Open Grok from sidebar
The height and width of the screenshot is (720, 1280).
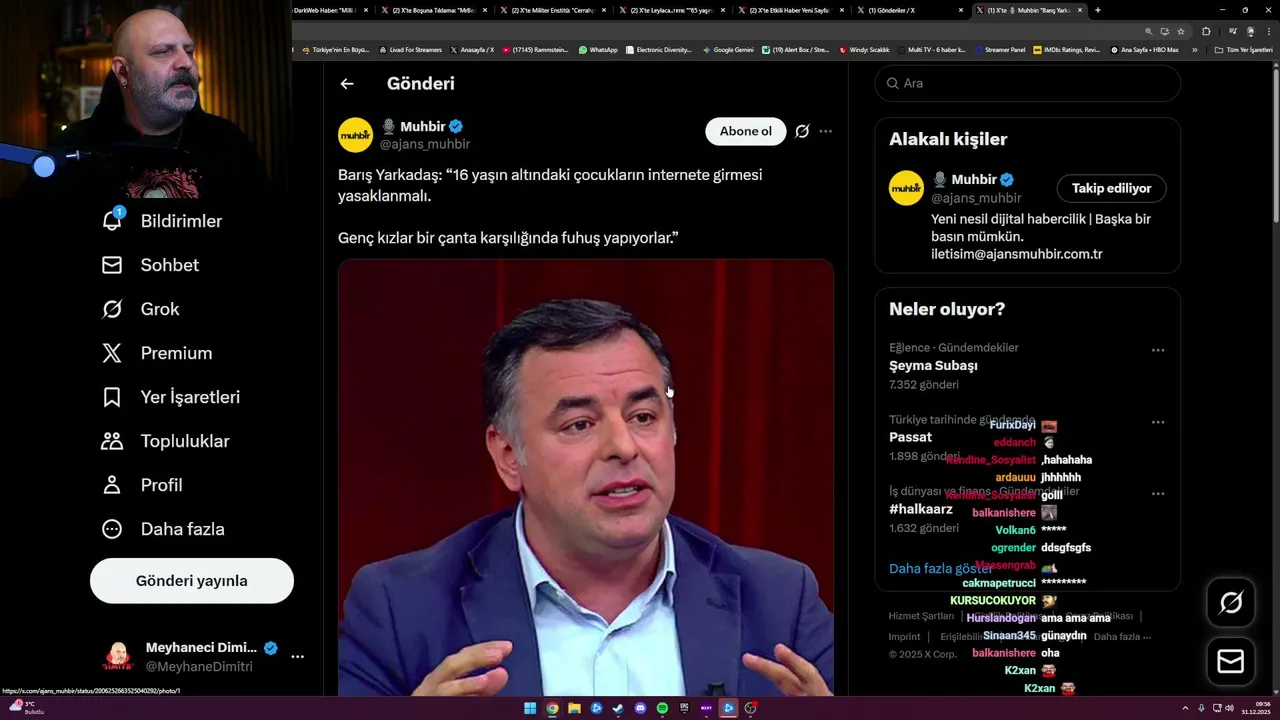tap(112, 309)
